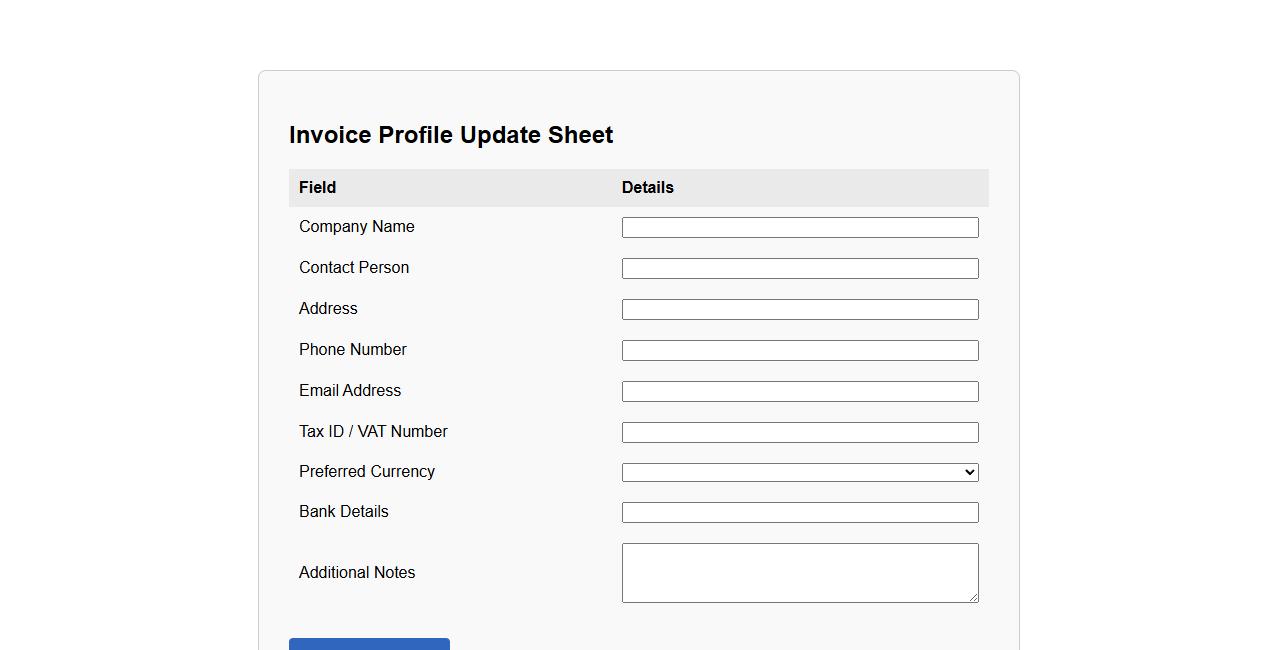1278x650 pixels.
Task: Click the Contact Person label text
Action: tap(354, 268)
